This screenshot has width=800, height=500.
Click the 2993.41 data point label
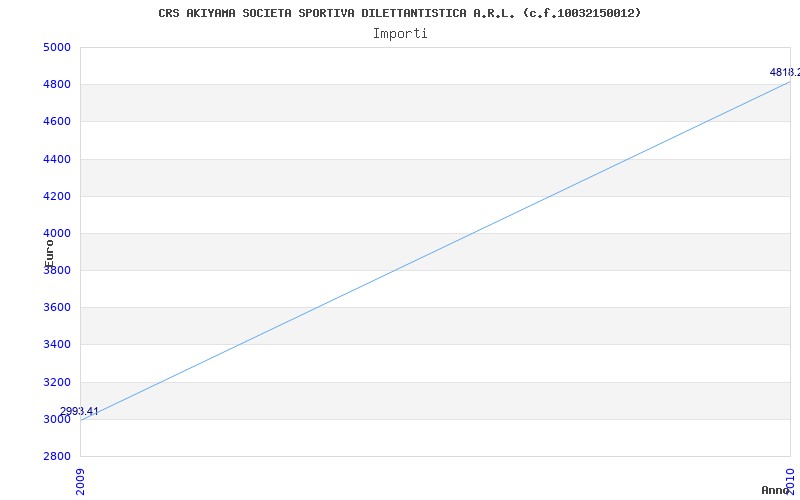coord(79,411)
